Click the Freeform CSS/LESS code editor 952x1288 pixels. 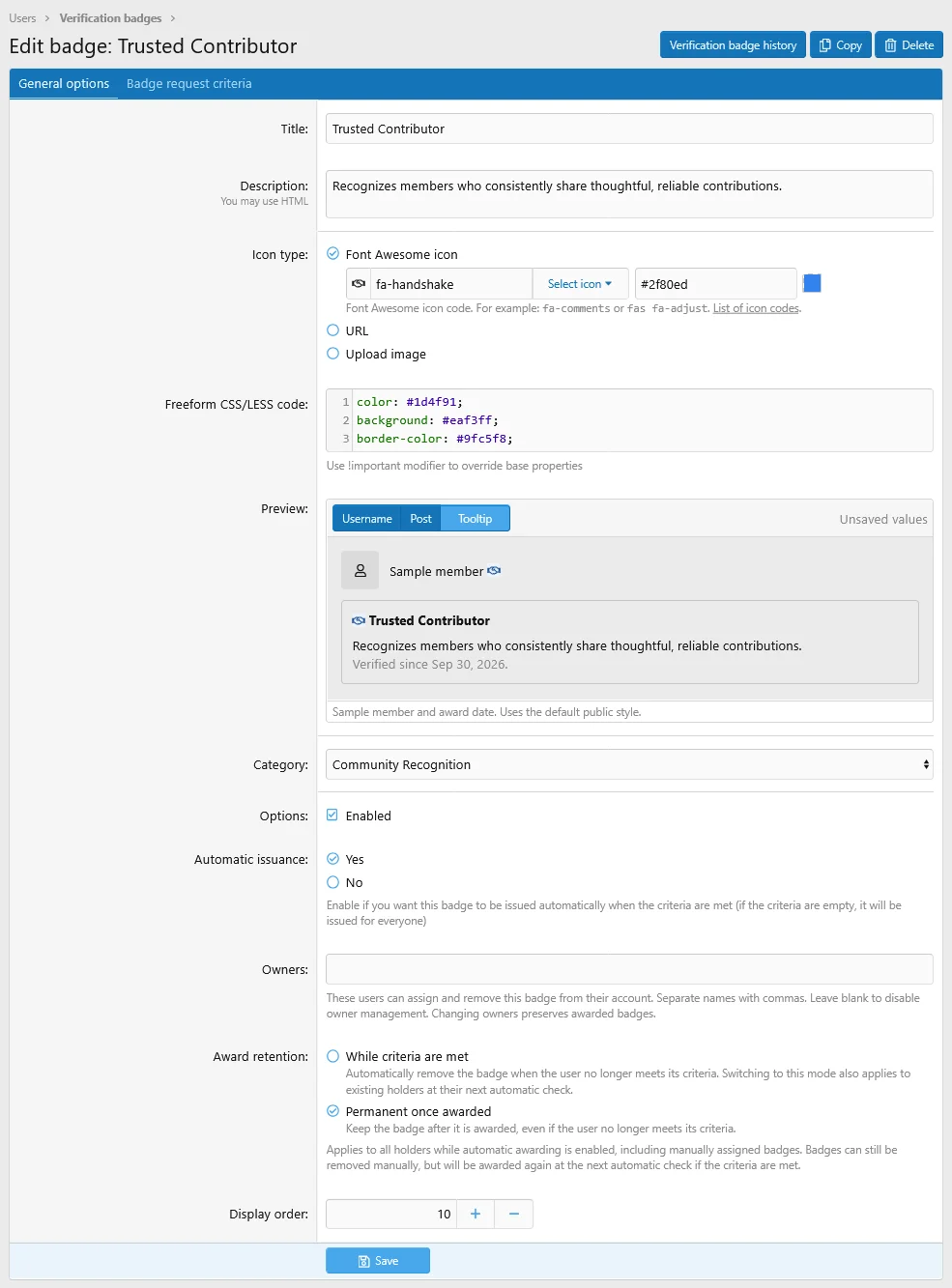[x=629, y=420]
